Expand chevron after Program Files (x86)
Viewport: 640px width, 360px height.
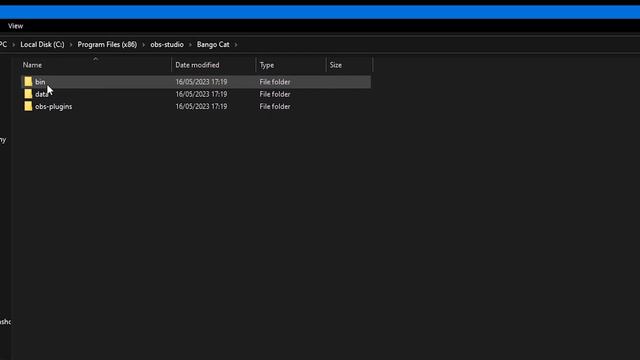(144, 44)
